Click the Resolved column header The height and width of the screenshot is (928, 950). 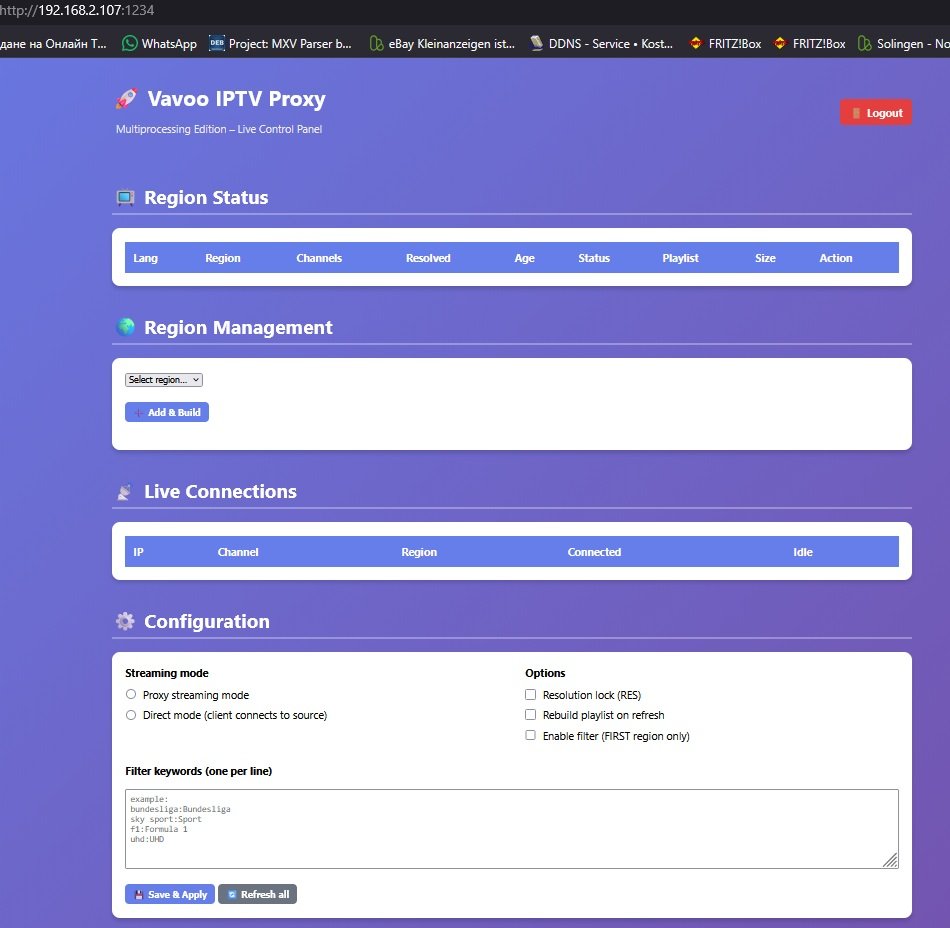pos(428,258)
